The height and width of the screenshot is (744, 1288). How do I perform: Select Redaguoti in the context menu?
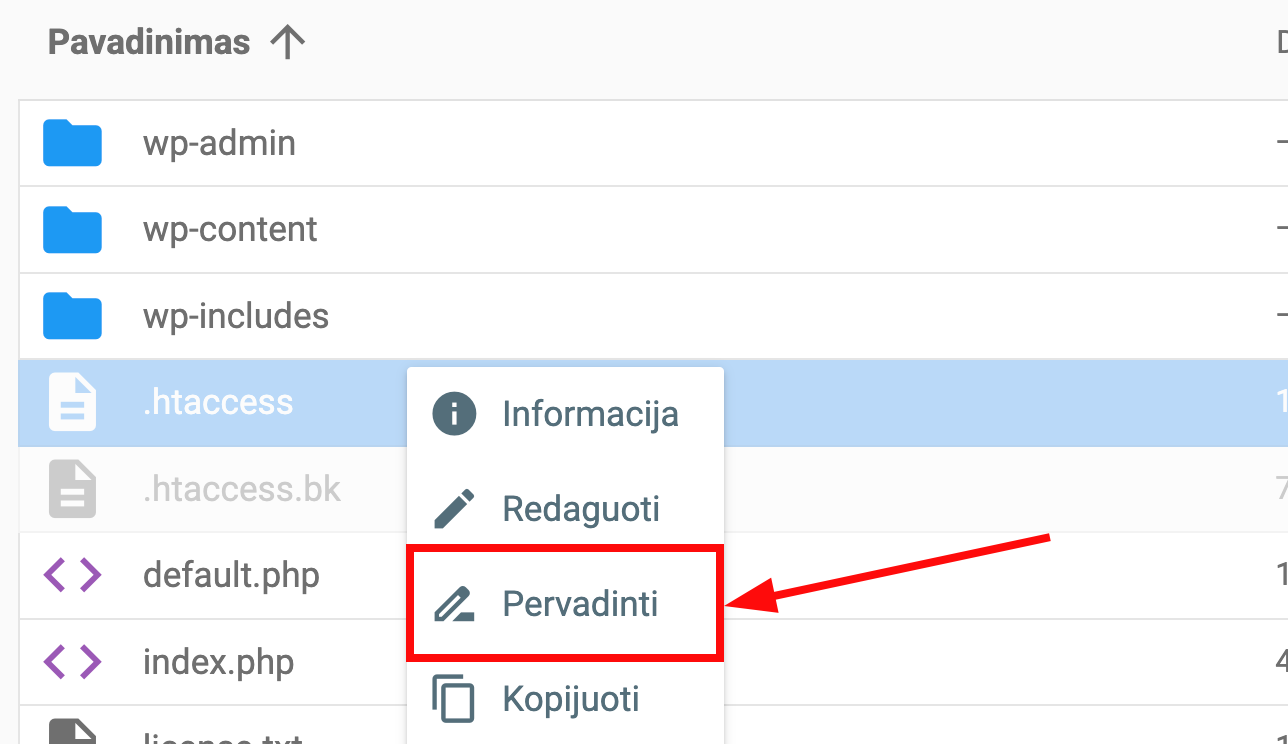point(580,508)
